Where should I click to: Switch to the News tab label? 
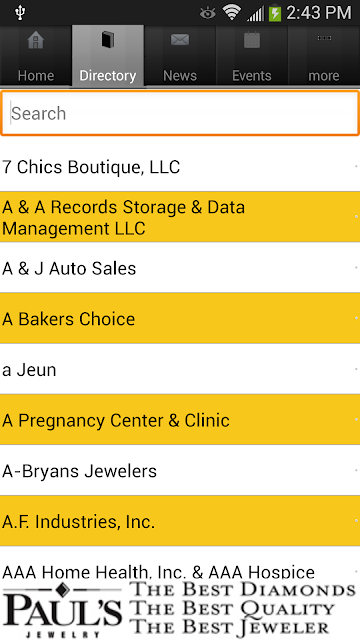tap(180, 76)
